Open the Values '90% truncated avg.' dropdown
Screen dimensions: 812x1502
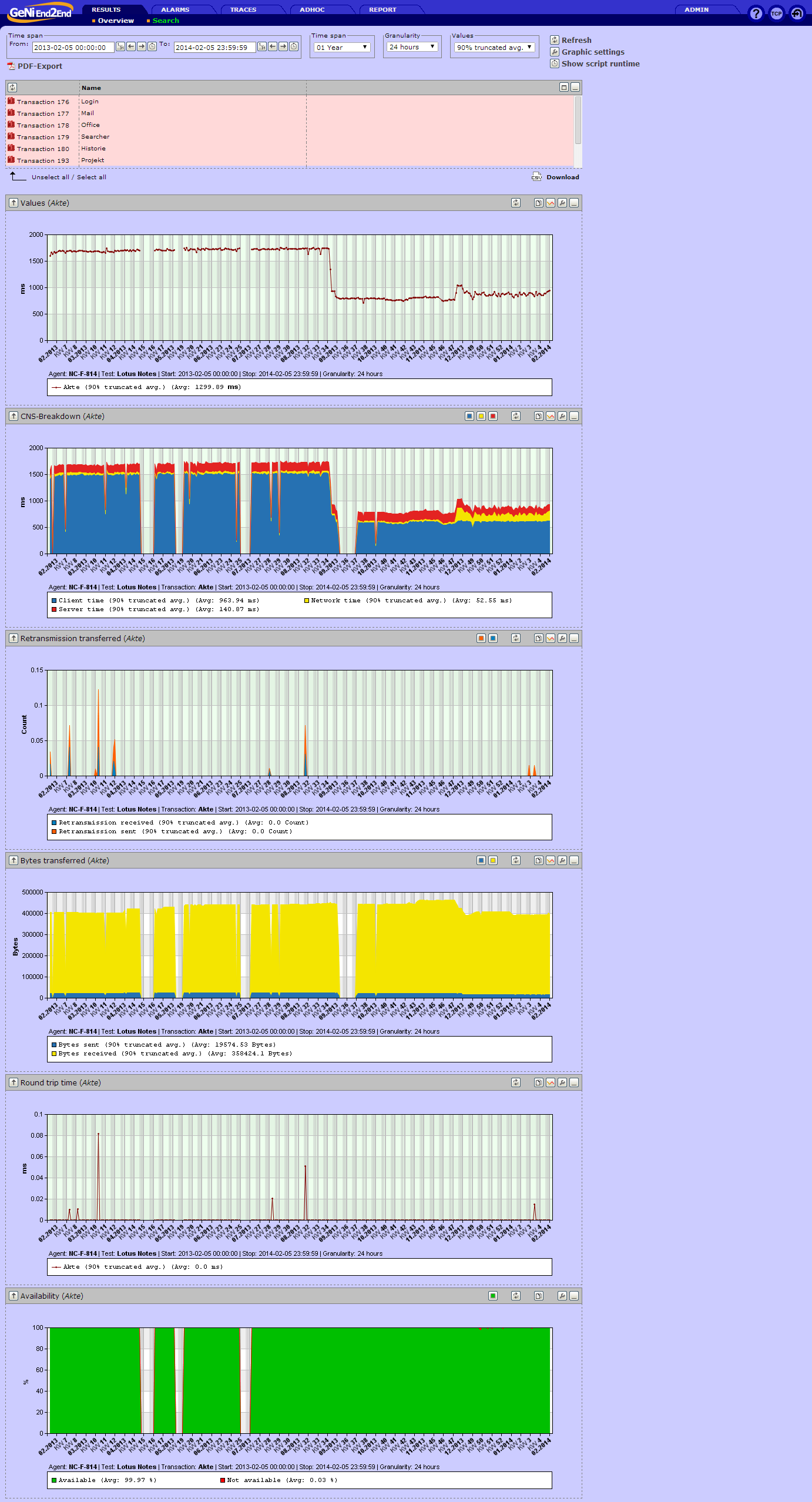coord(494,48)
